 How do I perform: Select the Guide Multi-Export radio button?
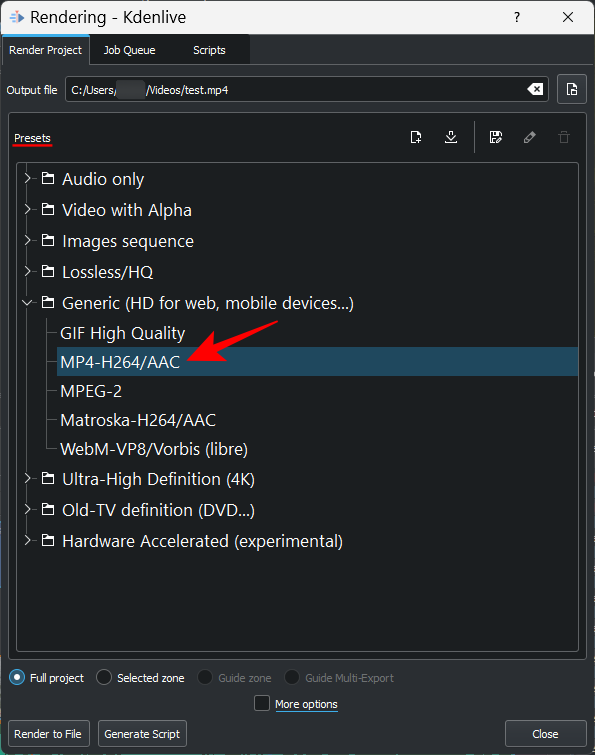292,677
